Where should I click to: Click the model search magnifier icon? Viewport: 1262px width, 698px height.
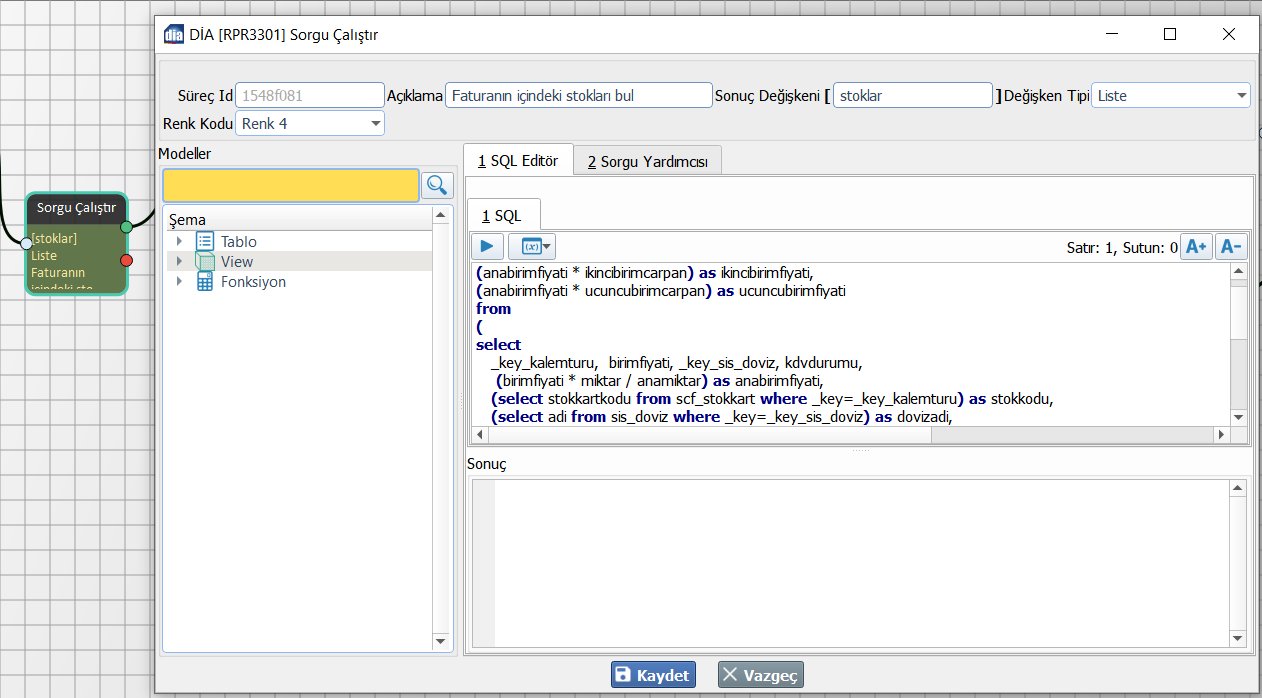[437, 185]
